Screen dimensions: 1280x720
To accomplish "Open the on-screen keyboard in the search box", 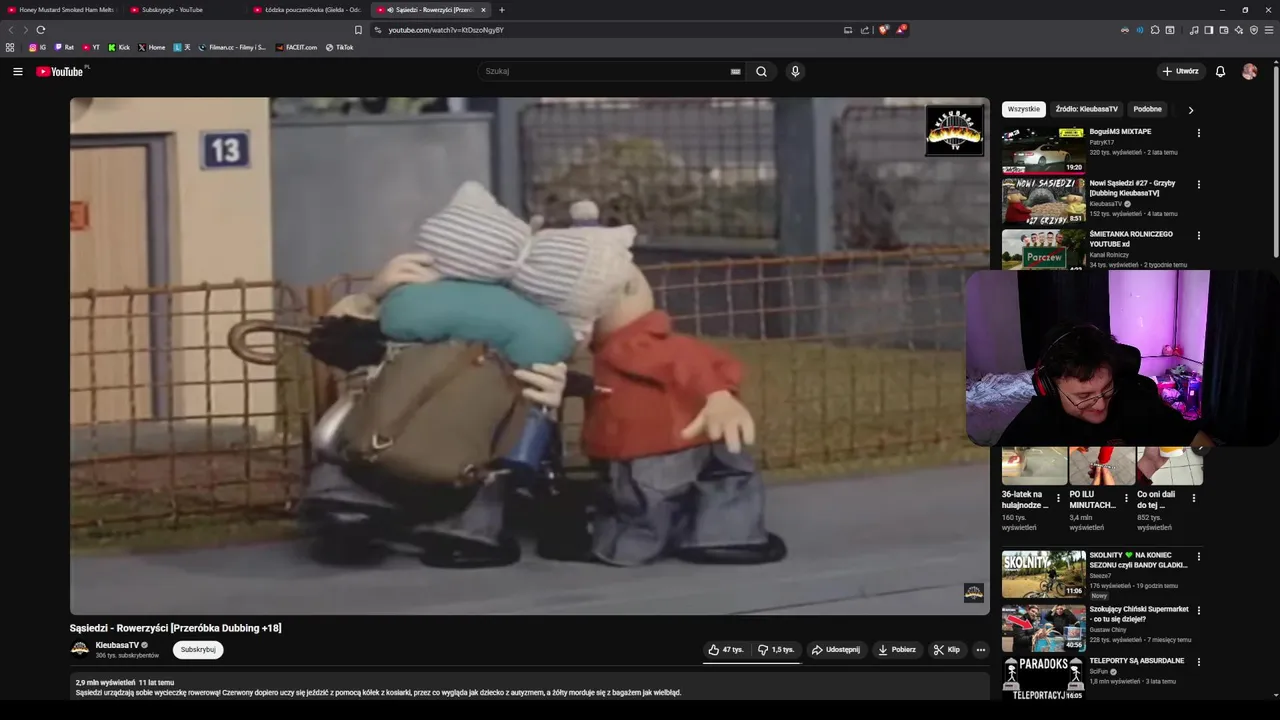I will pyautogui.click(x=735, y=71).
